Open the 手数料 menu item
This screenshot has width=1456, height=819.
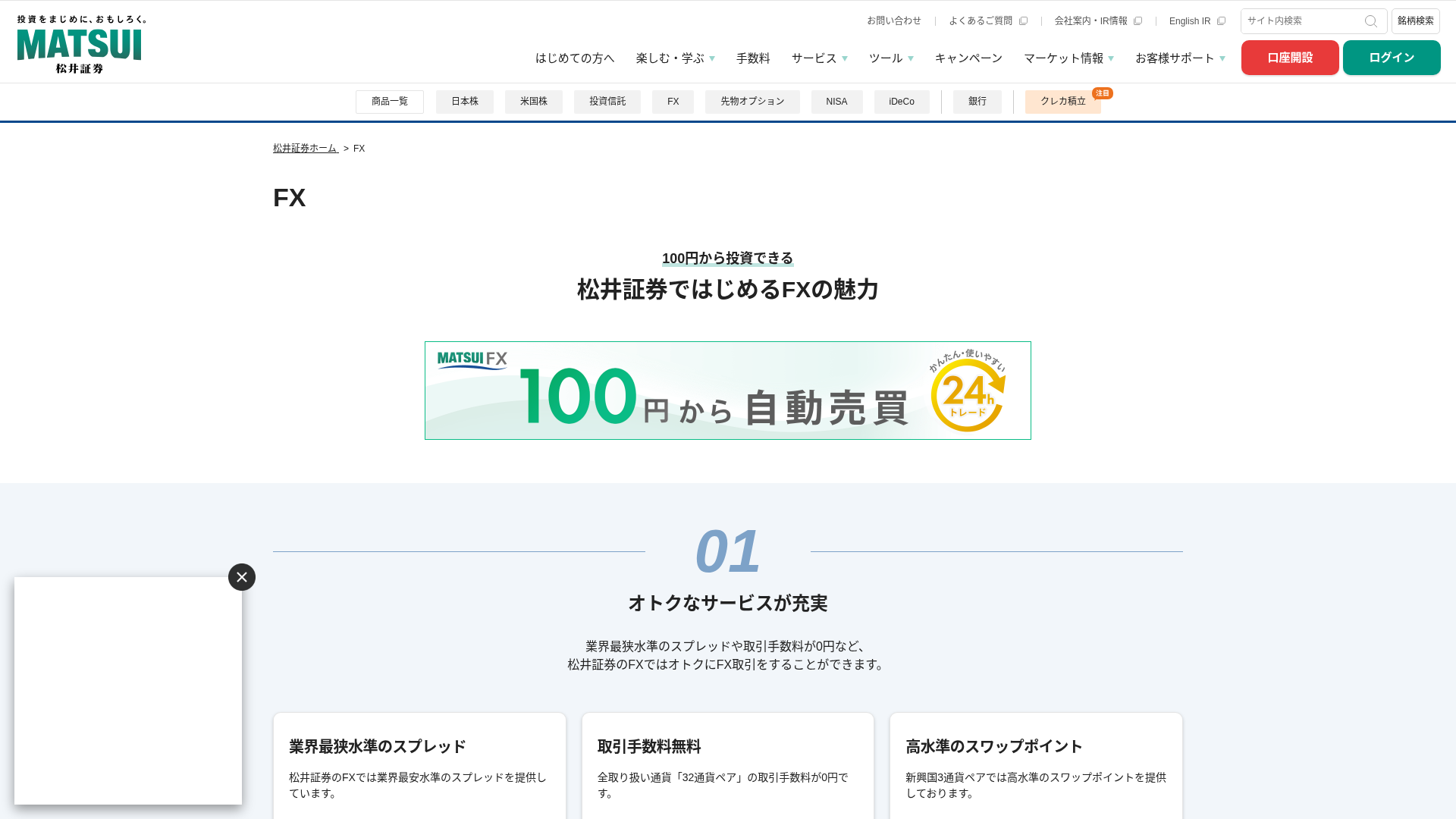click(753, 58)
